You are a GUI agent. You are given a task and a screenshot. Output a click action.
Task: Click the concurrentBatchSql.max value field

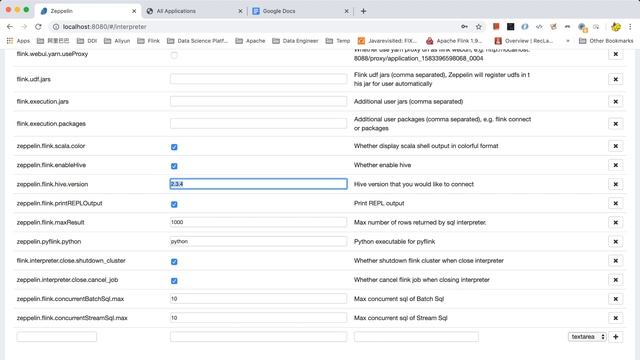[258, 299]
